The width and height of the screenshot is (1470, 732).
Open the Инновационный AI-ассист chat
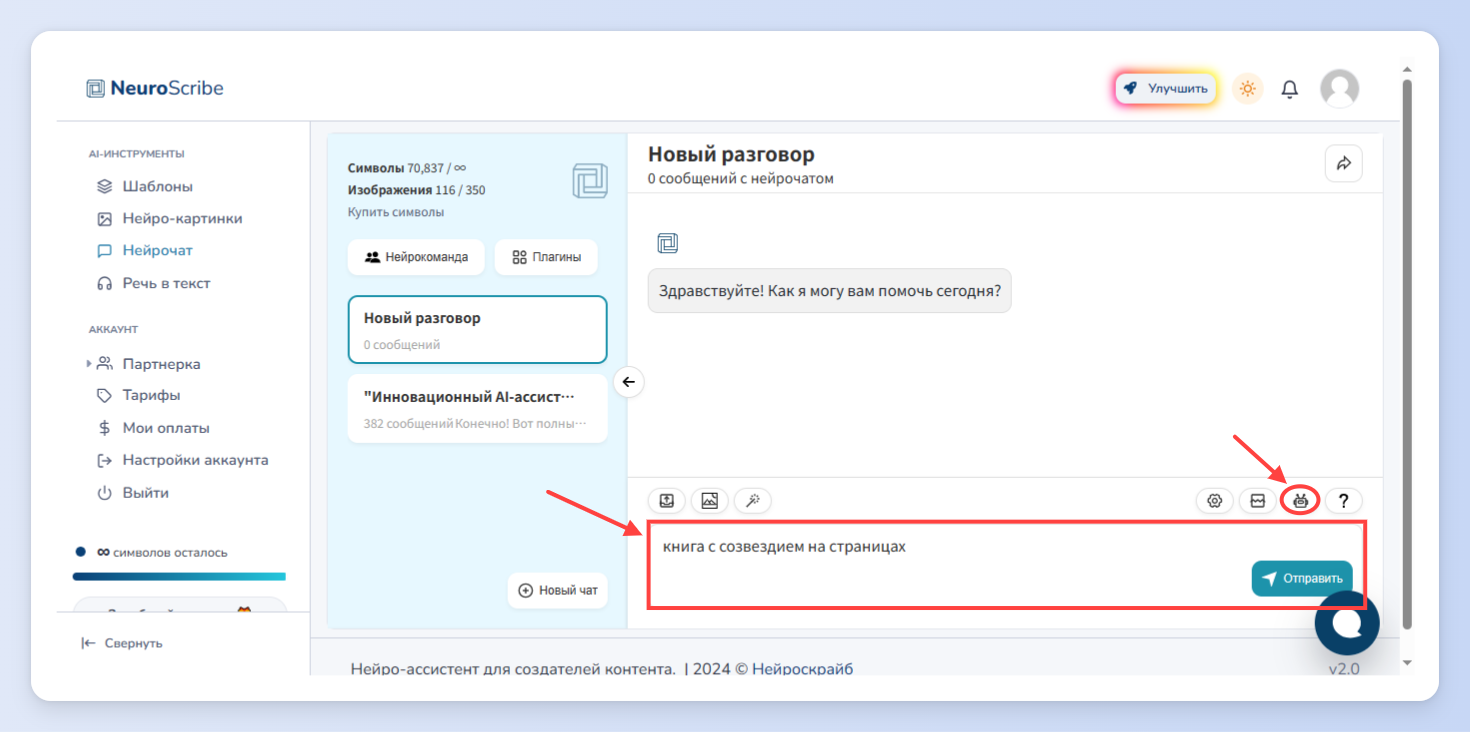pos(477,408)
